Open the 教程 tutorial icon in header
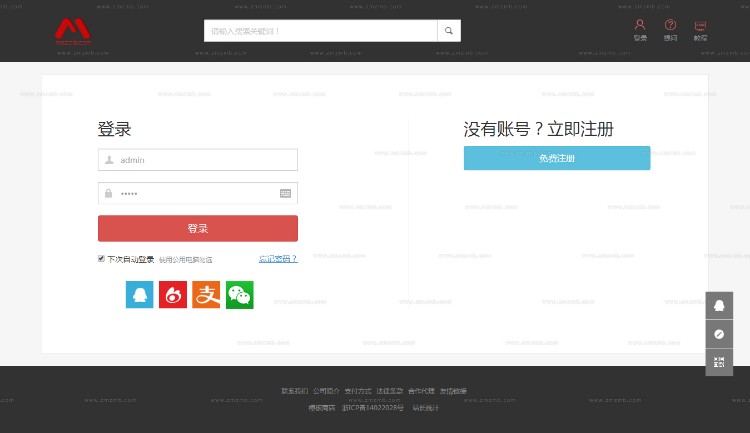The image size is (750, 433). point(700,30)
